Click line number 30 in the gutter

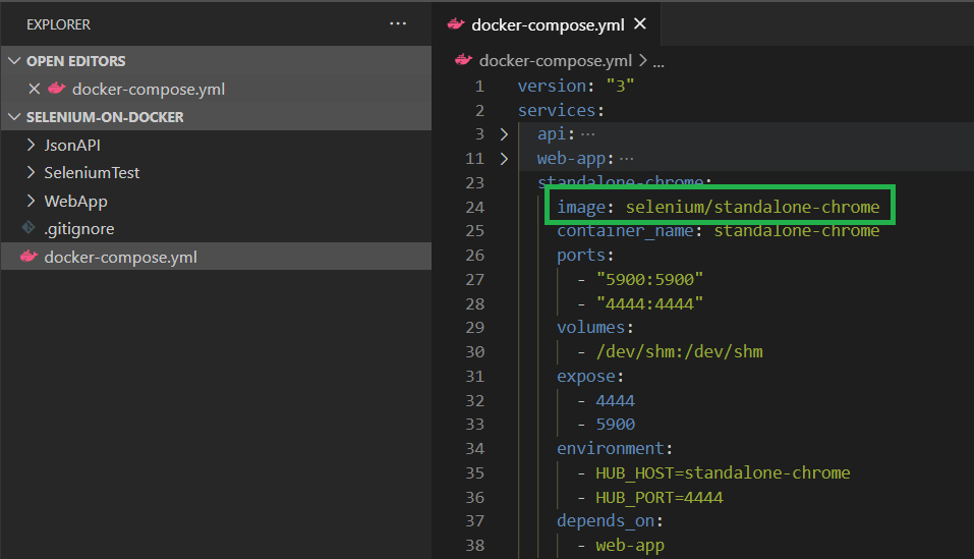(474, 352)
